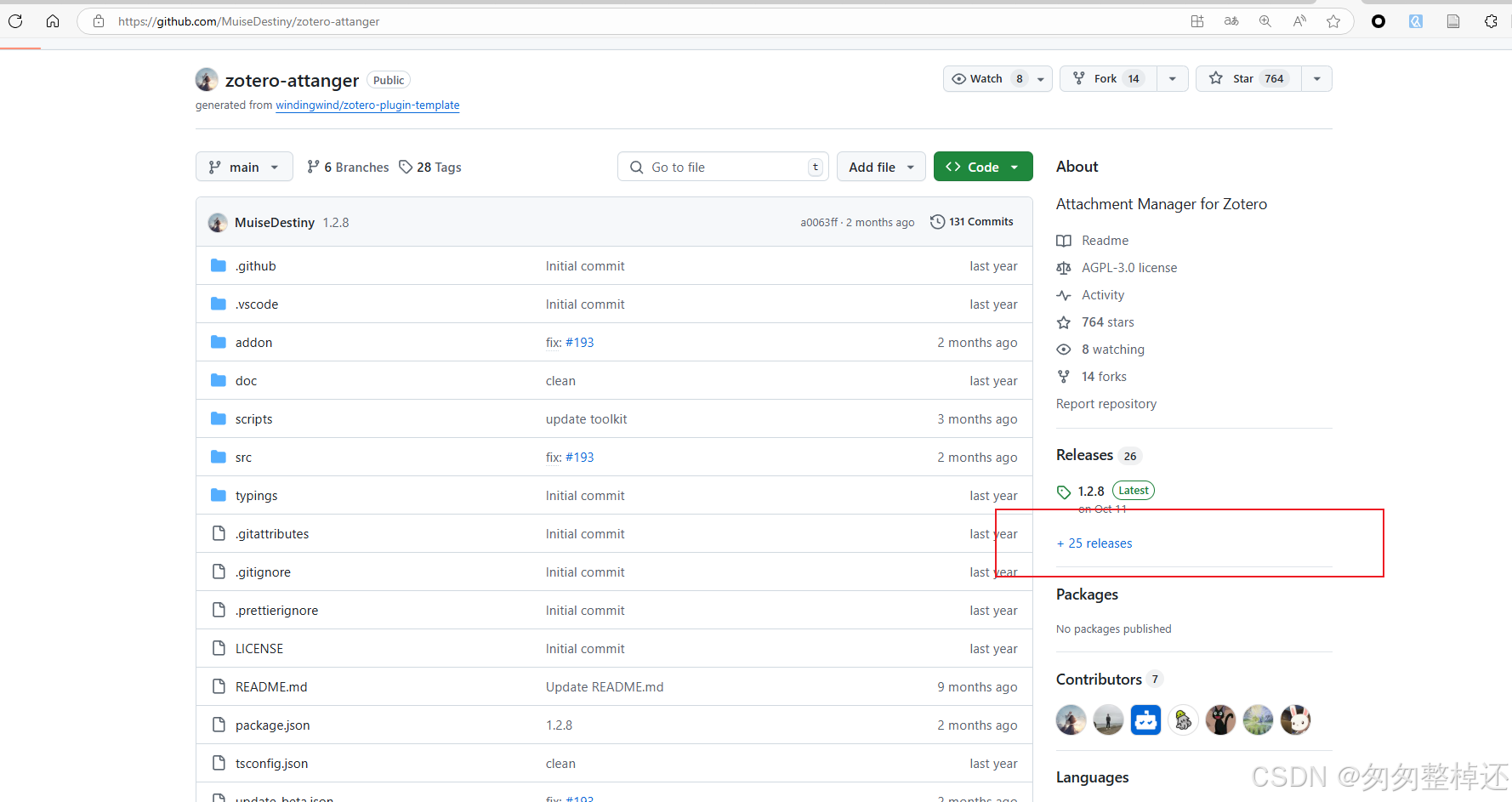This screenshot has width=1512, height=802.
Task: View site info via the lock icon
Action: 99,21
